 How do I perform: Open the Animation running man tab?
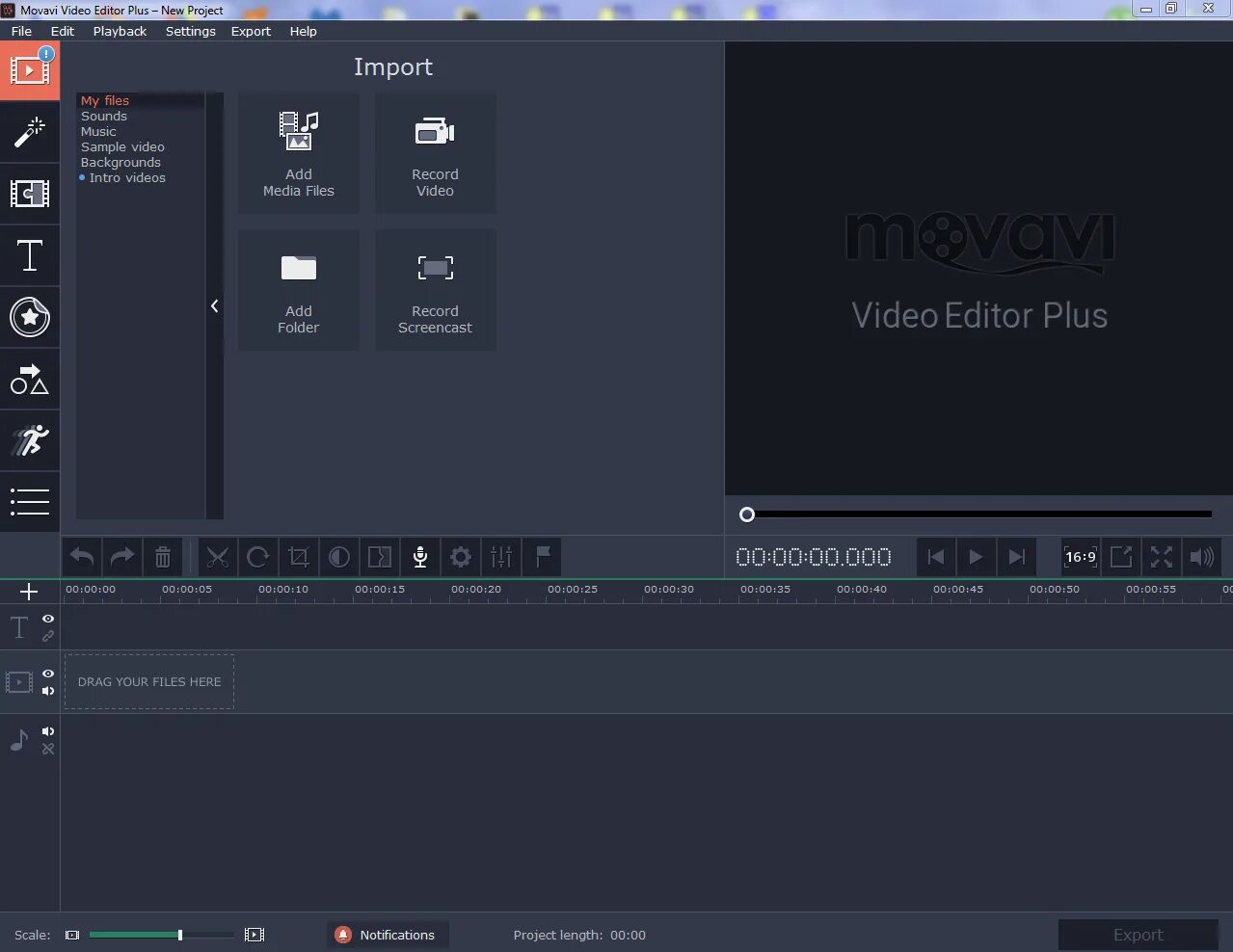tap(30, 440)
